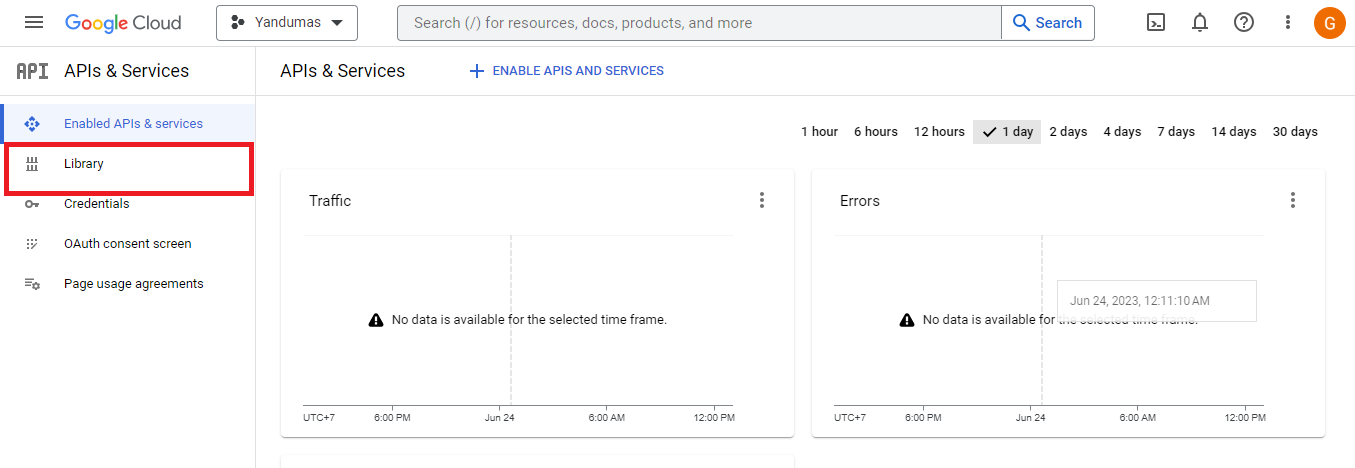
Task: Open the help question mark icon
Action: pos(1244,22)
